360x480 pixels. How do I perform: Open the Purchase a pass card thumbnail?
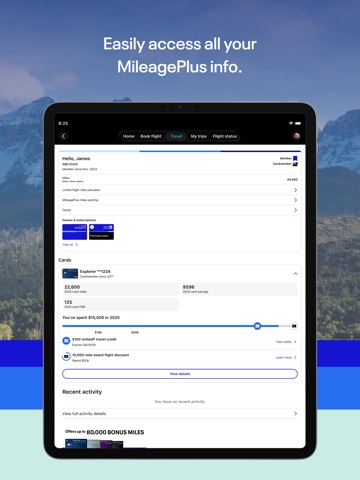point(101,232)
